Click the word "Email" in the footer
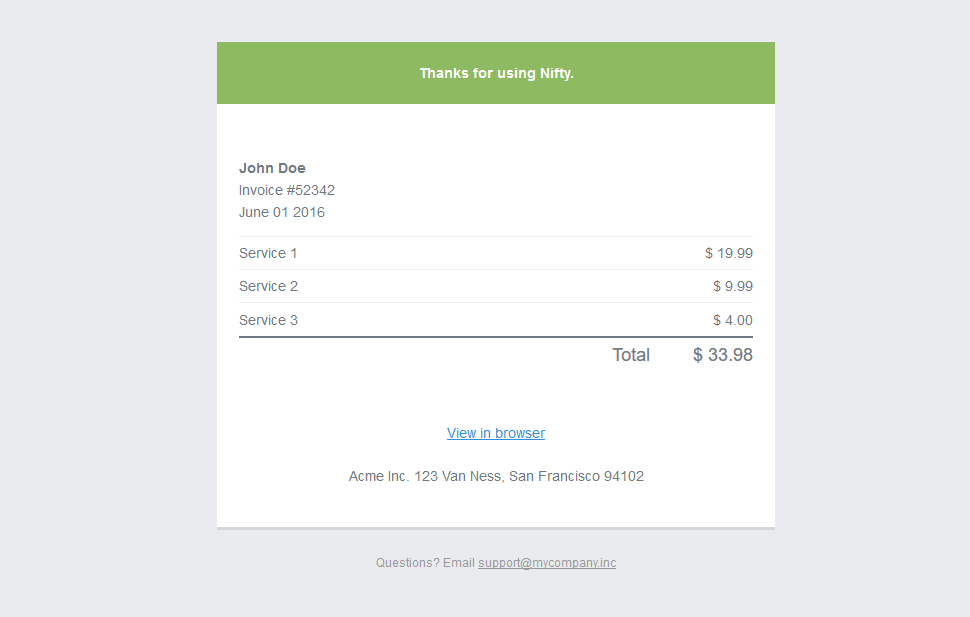This screenshot has width=970, height=617. click(458, 563)
